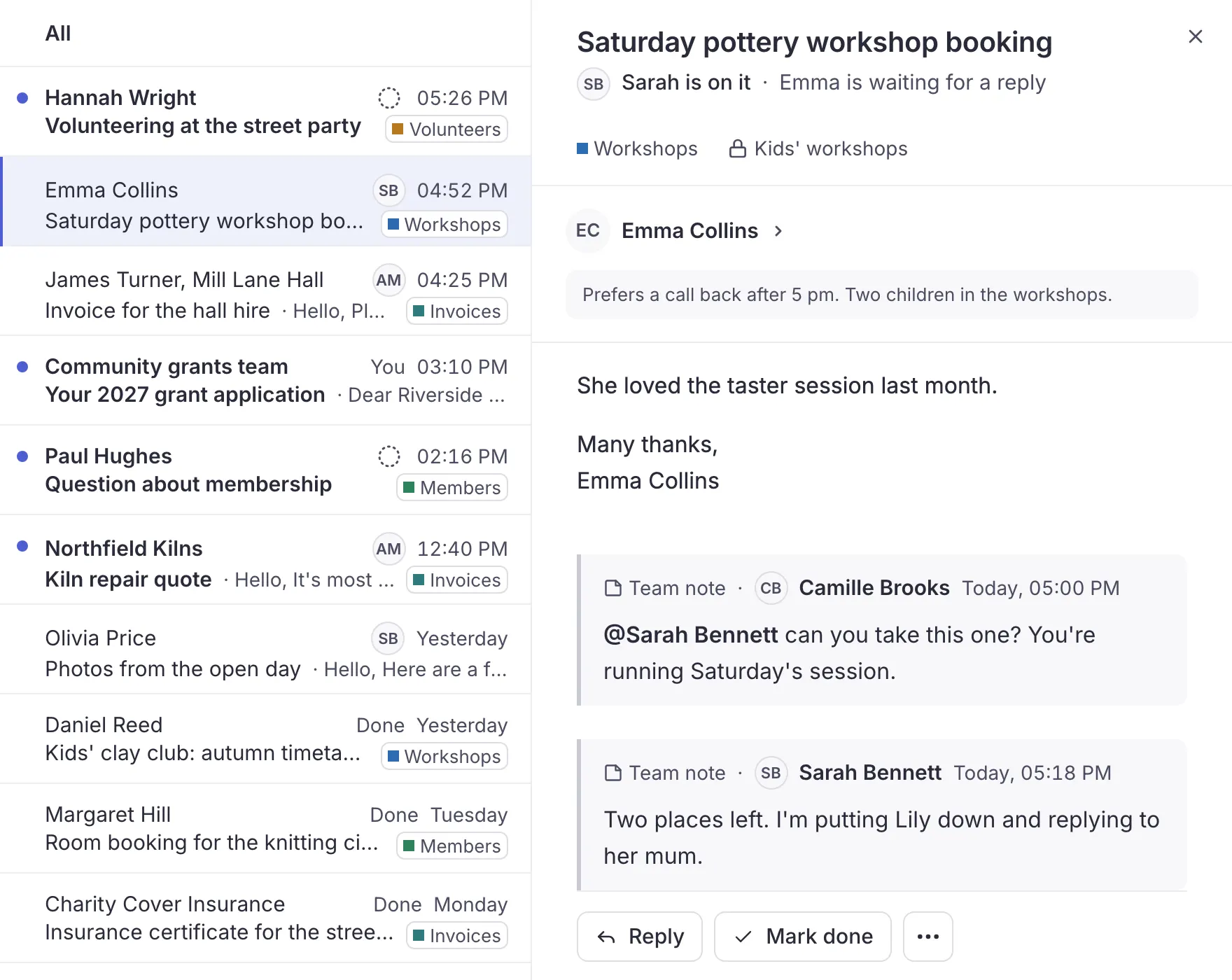Select the All inbox tab
This screenshot has height=980, width=1232.
(58, 34)
